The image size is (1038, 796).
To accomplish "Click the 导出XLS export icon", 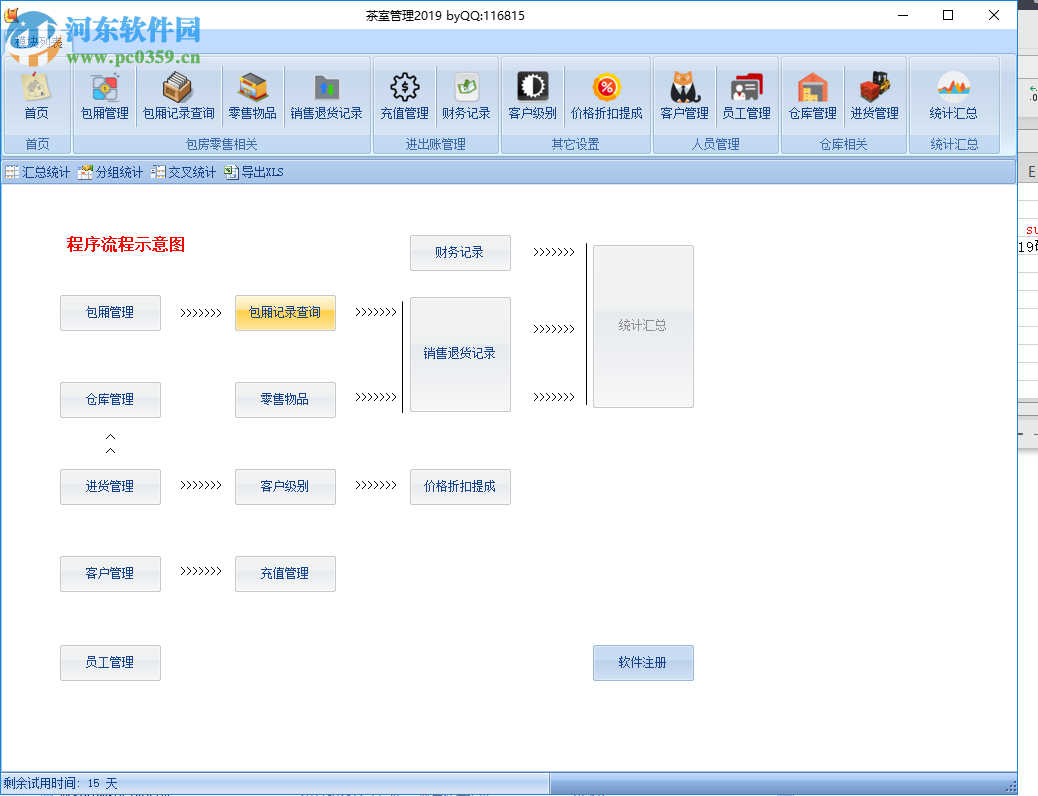I will point(252,171).
